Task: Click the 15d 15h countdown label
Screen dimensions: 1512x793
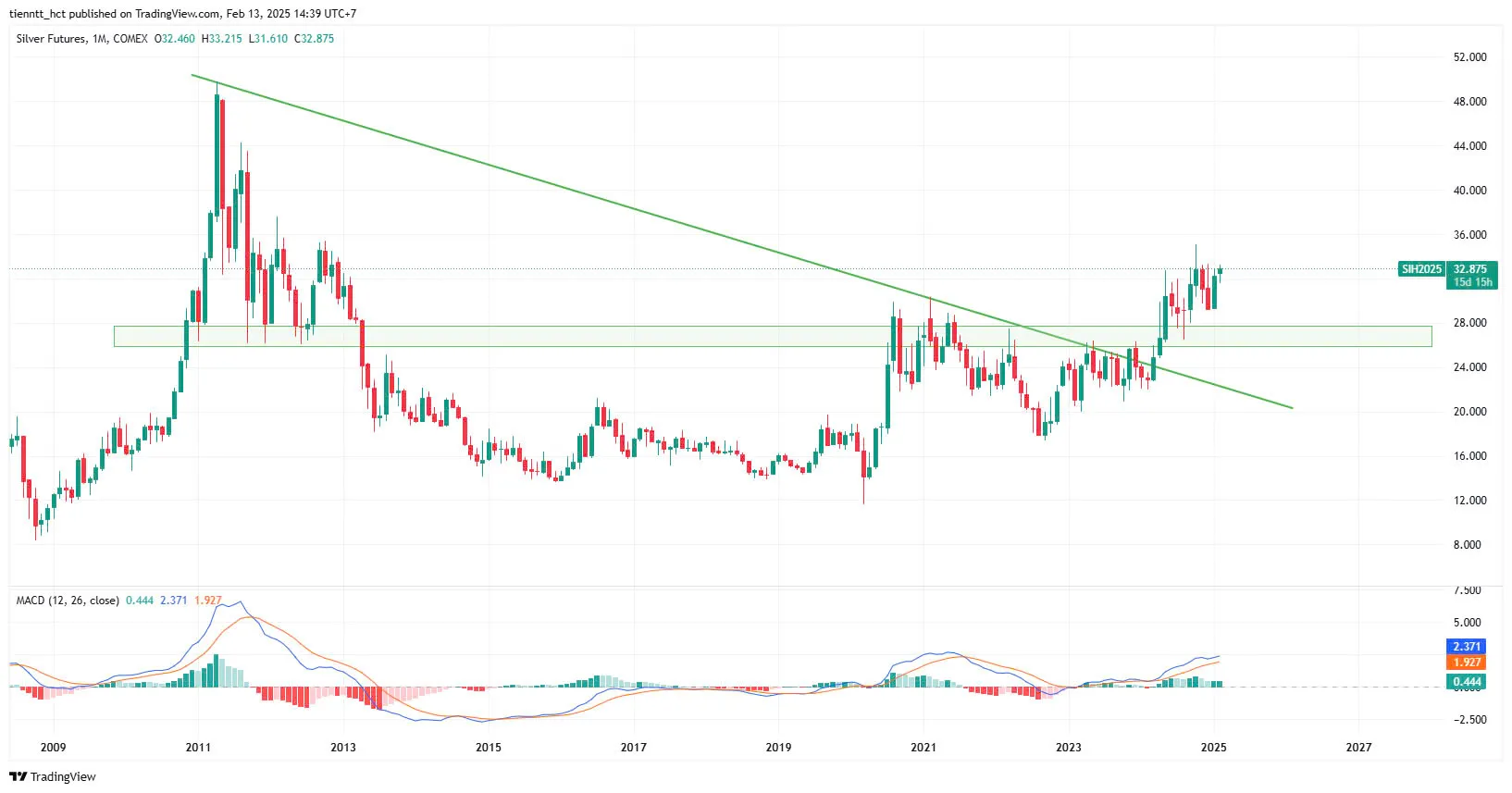Action: 1471,282
